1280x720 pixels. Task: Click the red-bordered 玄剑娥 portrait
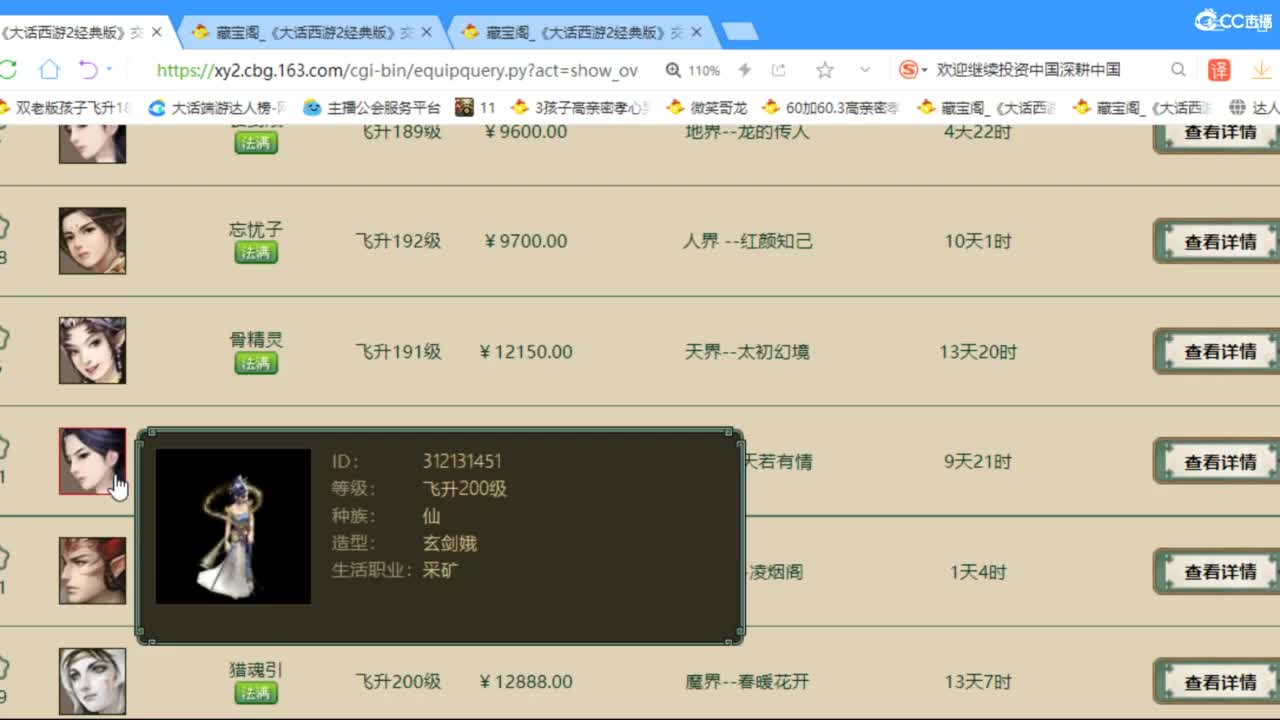pos(92,461)
